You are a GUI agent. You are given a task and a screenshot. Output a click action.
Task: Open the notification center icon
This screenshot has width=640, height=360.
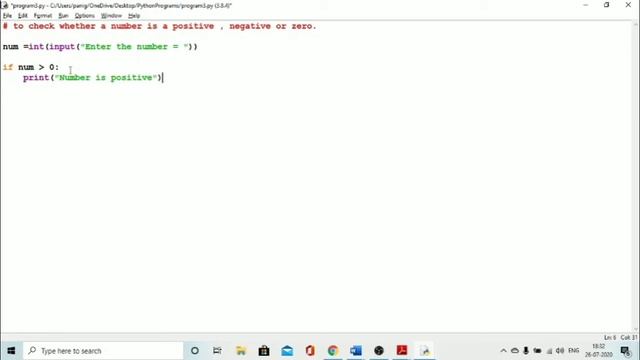(625, 351)
